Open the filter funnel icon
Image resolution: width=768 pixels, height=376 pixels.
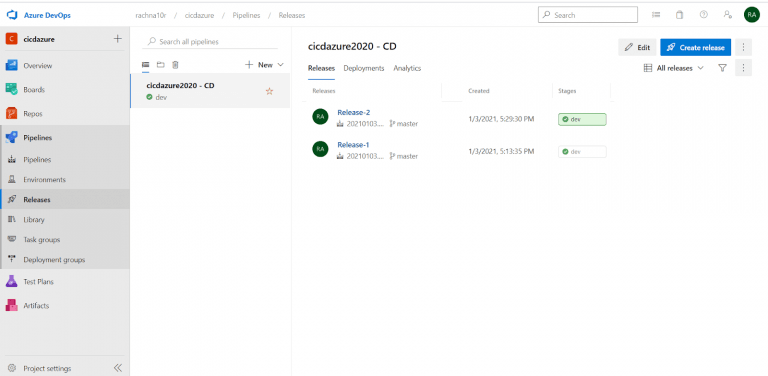click(722, 68)
